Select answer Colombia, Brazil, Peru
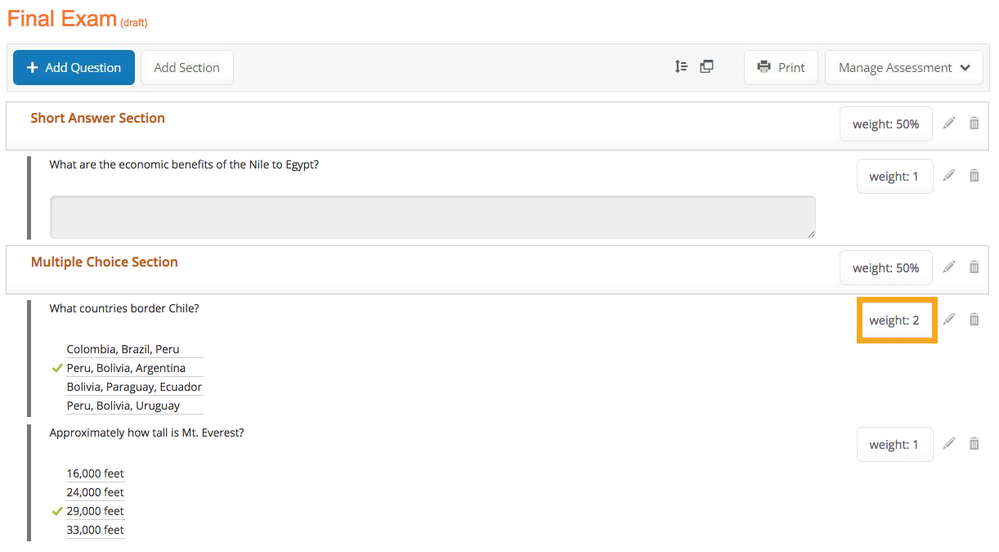The width and height of the screenshot is (999, 552). [123, 349]
